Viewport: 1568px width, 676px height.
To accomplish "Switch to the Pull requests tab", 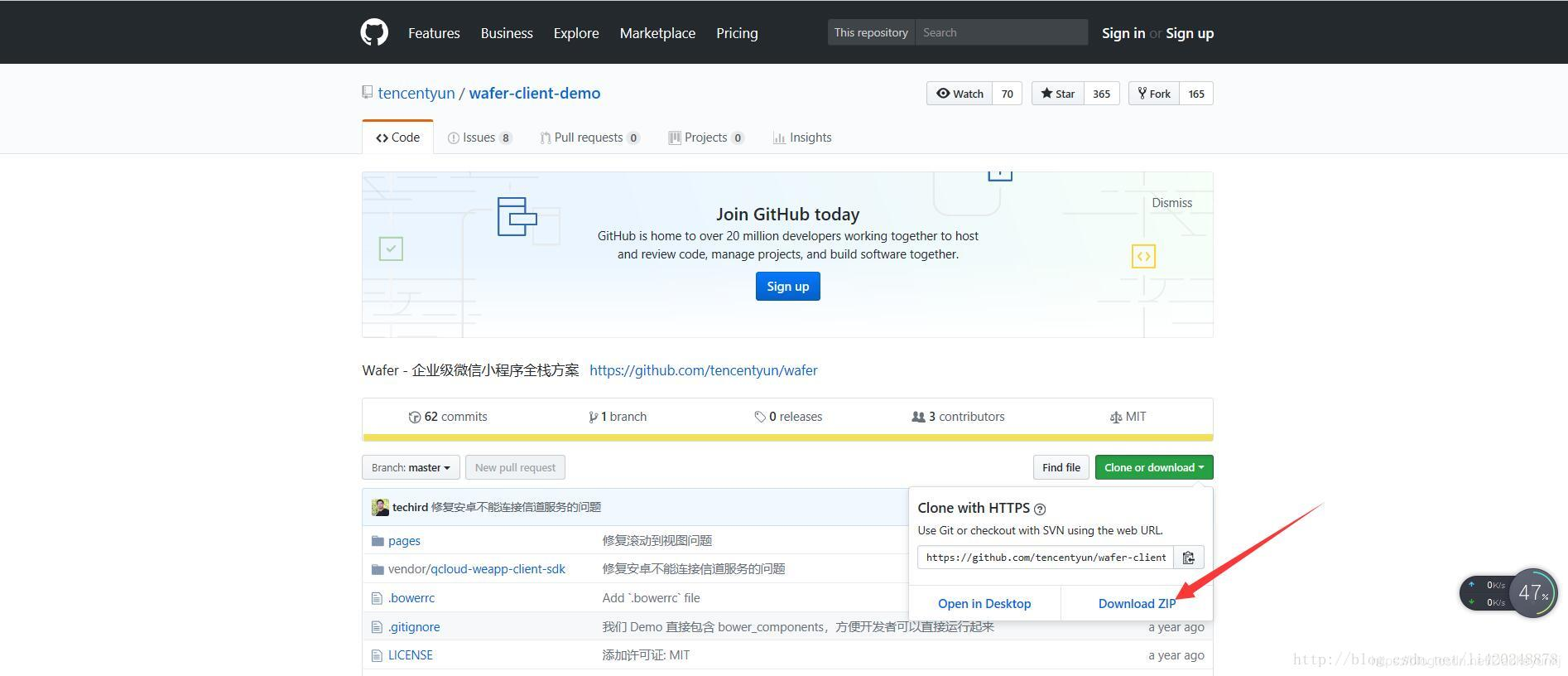I will pyautogui.click(x=589, y=138).
